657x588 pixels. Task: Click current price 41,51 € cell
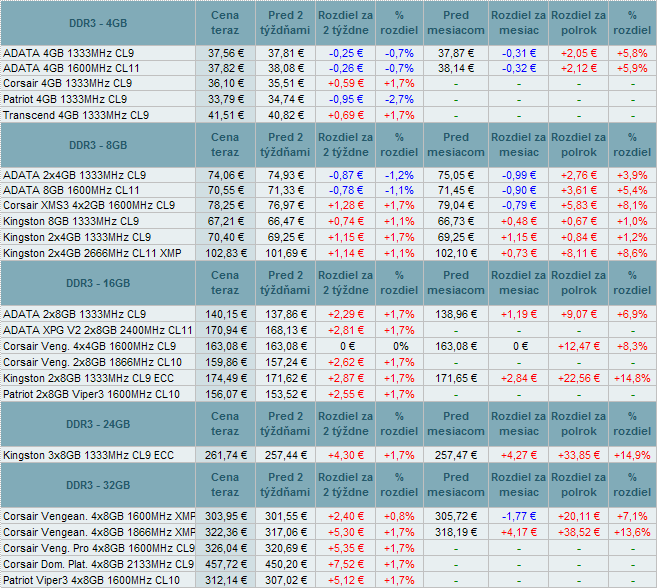(226, 115)
